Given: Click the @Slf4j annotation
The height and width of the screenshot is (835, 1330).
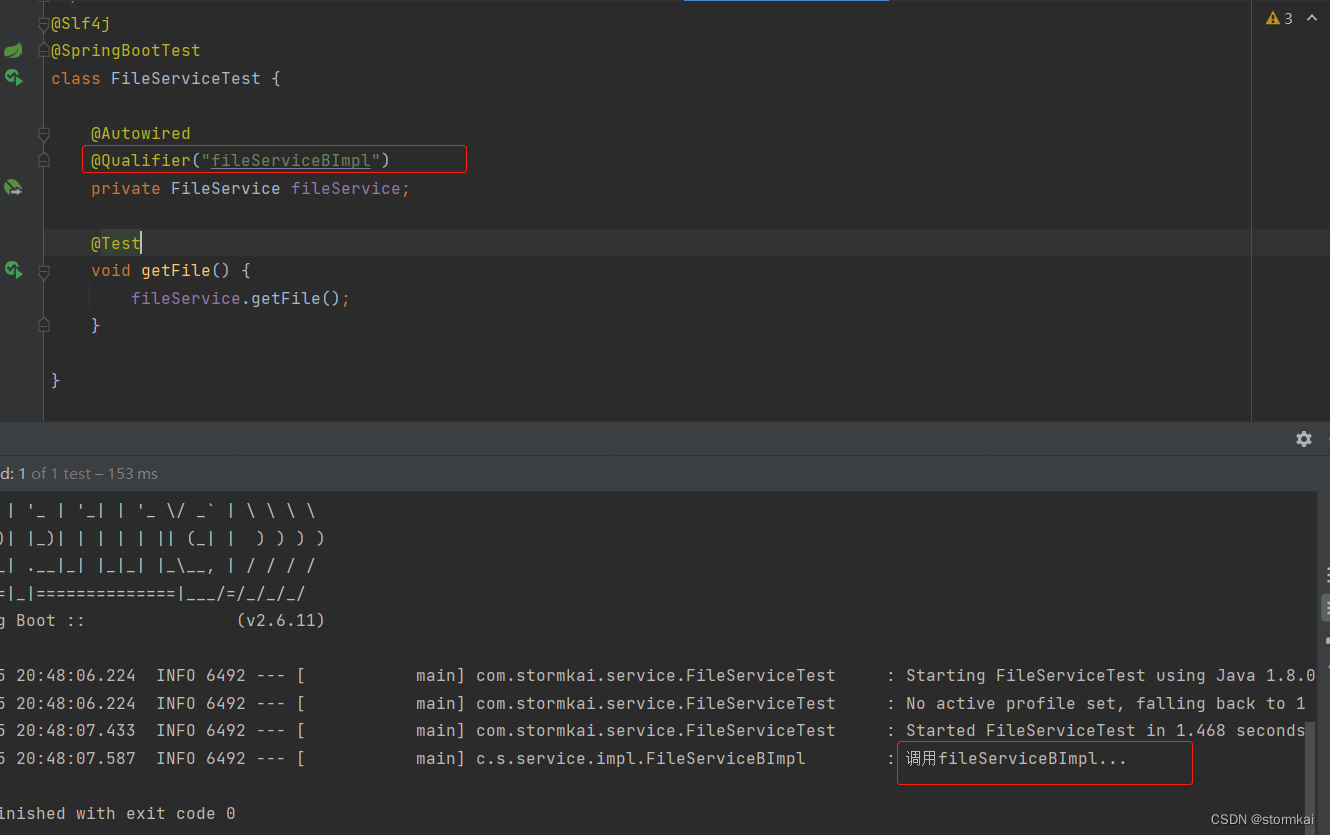Looking at the screenshot, I should pos(80,23).
